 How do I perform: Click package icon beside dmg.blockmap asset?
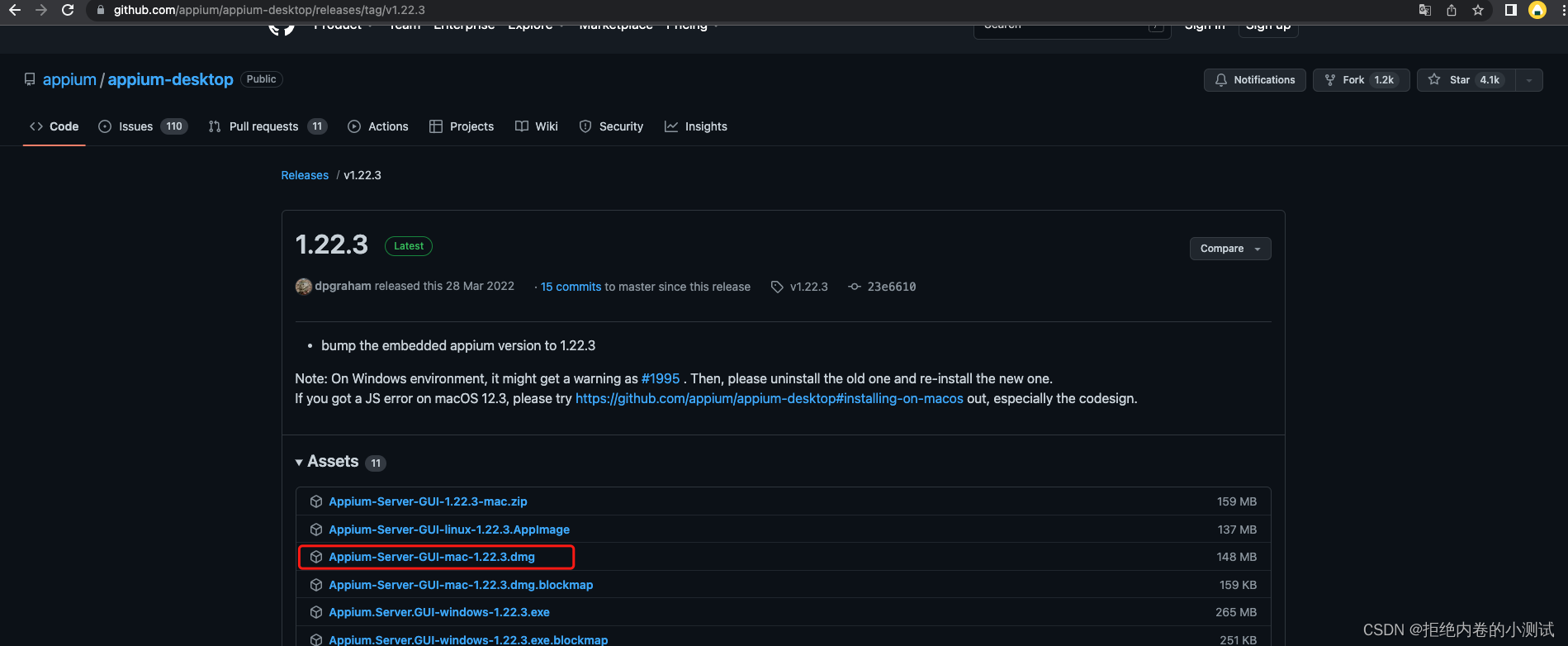[x=316, y=585]
